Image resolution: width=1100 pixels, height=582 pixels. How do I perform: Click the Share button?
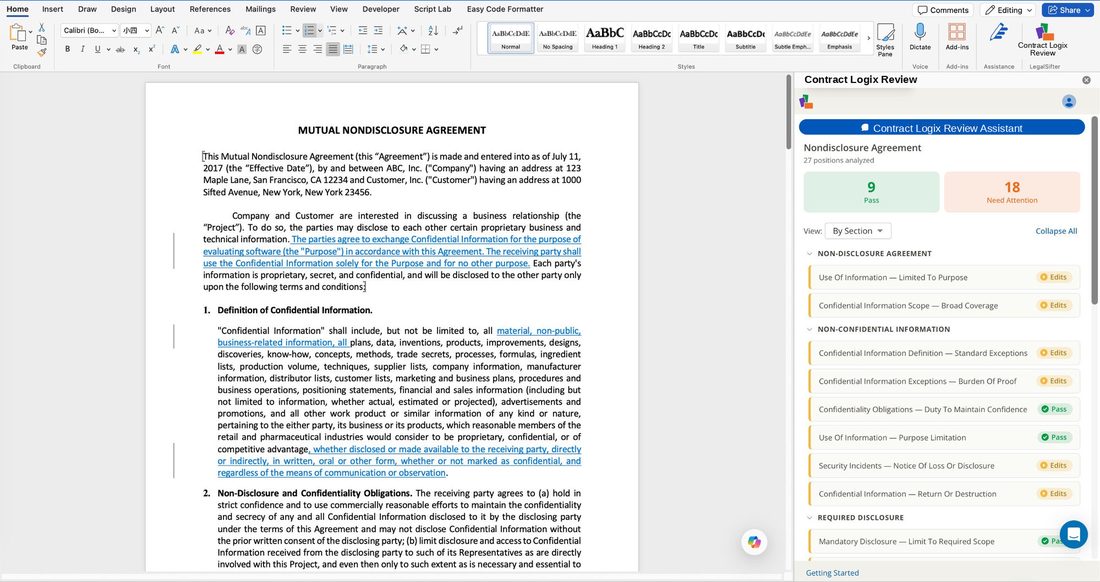tap(1067, 10)
